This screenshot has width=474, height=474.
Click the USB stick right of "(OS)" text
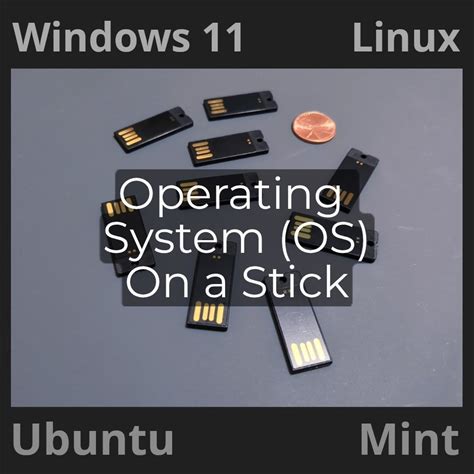point(333,236)
